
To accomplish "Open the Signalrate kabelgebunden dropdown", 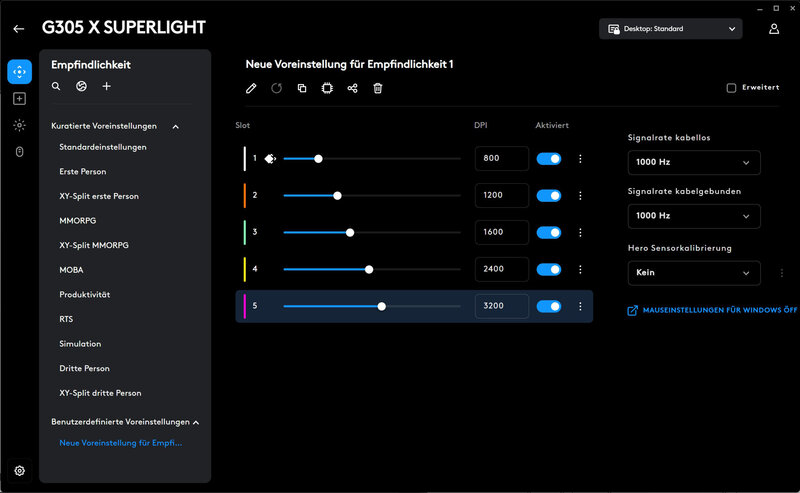I will click(694, 216).
